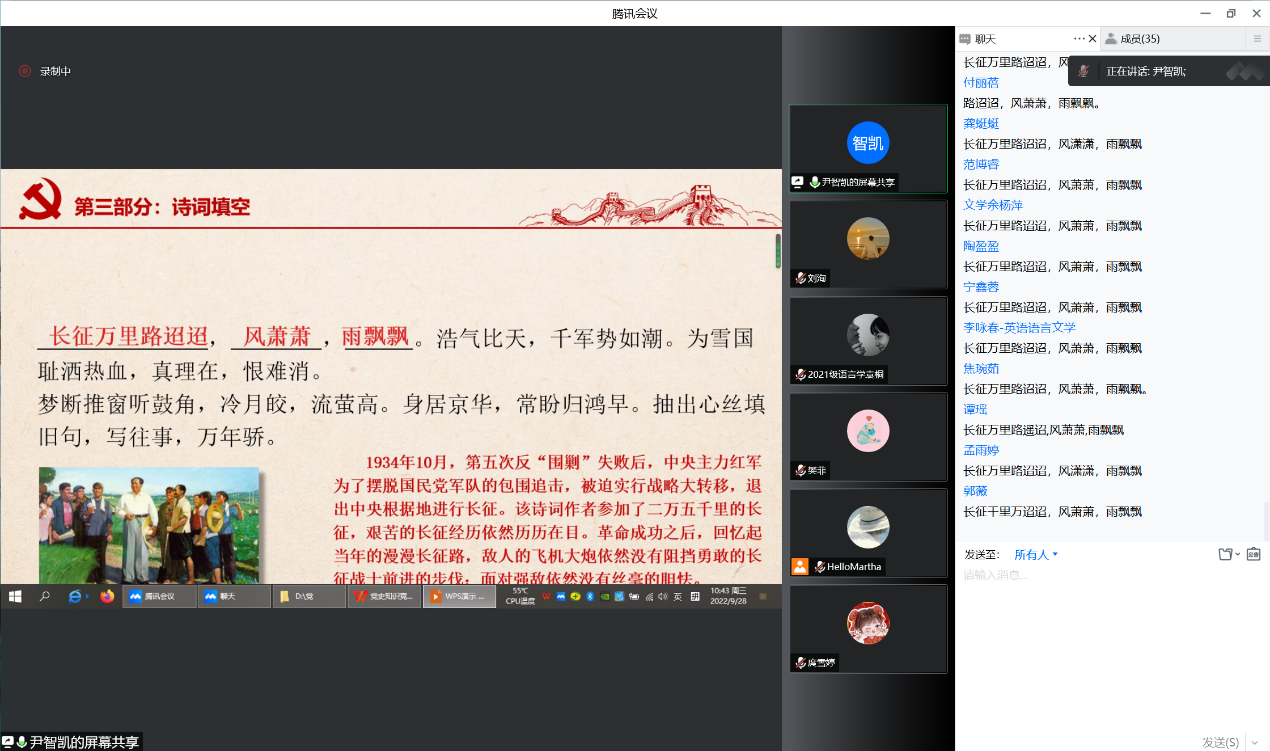This screenshot has height=751, width=1270.
Task: Click the file send folder icon
Action: pos(1225,554)
